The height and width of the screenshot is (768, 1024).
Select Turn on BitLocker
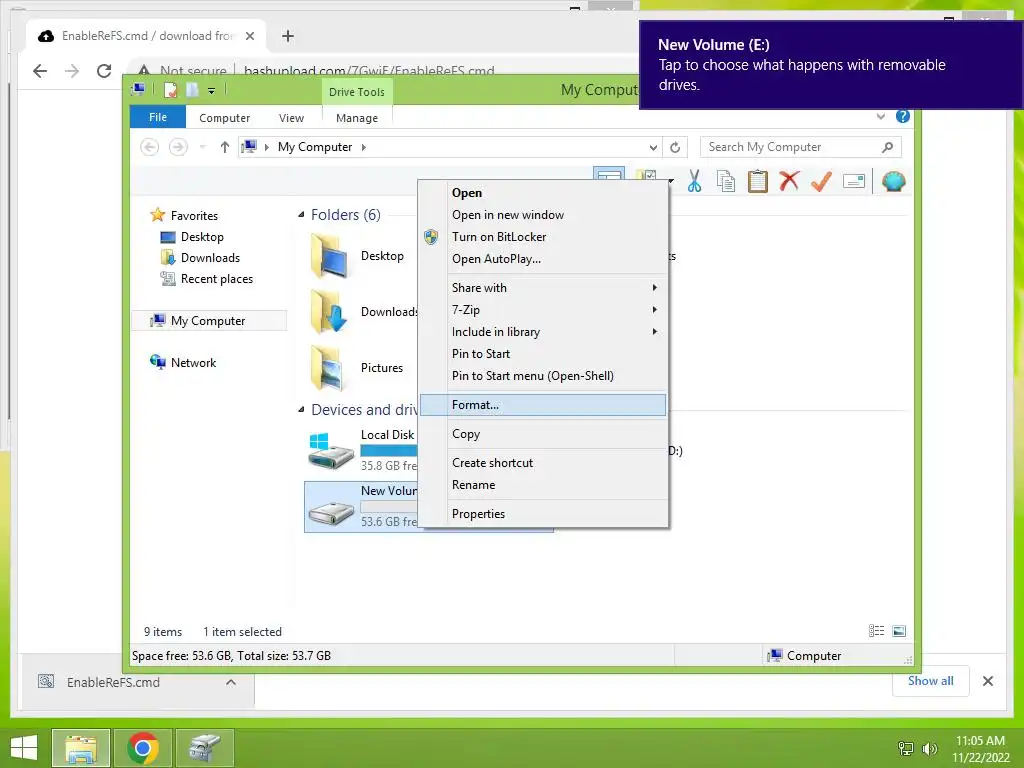coord(543,237)
